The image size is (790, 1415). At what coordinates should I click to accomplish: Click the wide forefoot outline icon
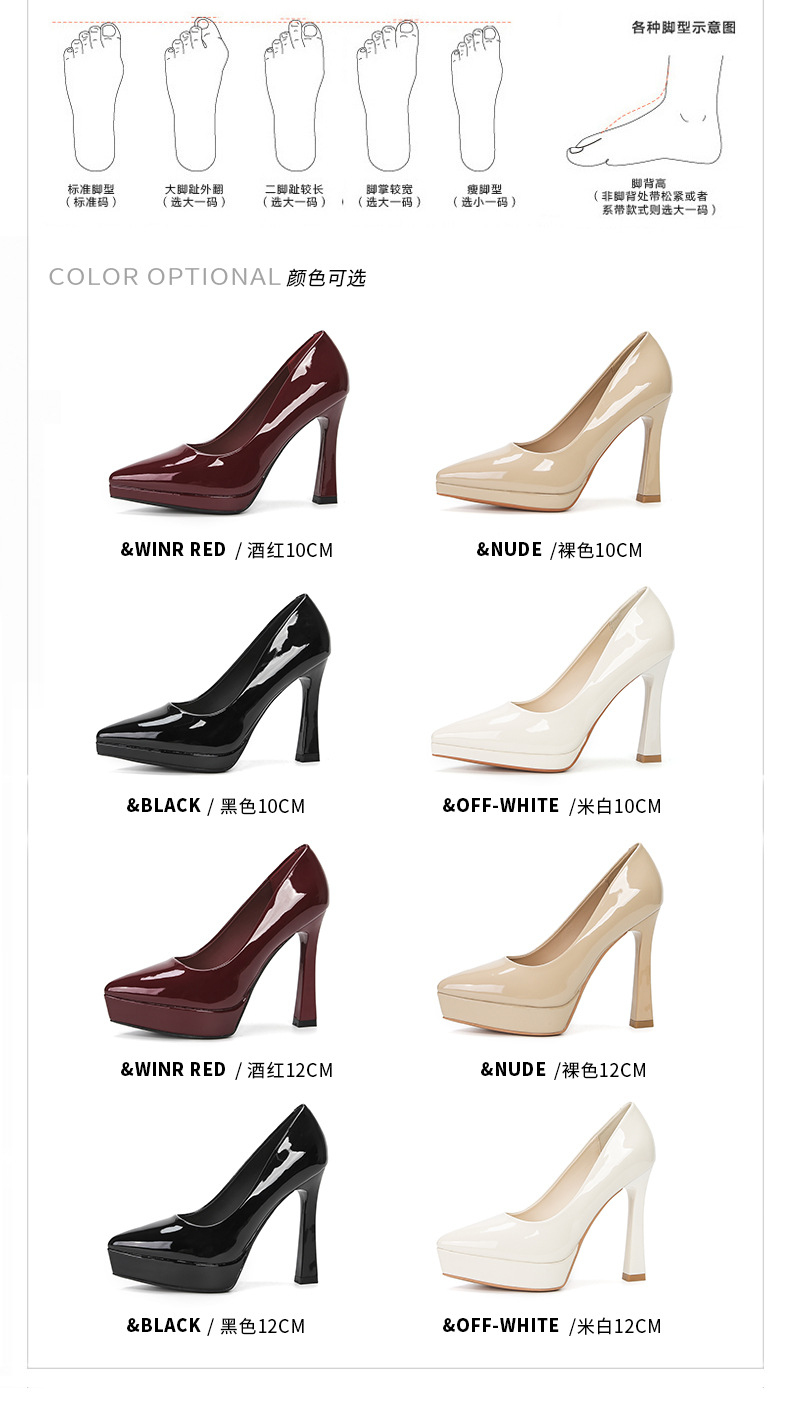389,97
